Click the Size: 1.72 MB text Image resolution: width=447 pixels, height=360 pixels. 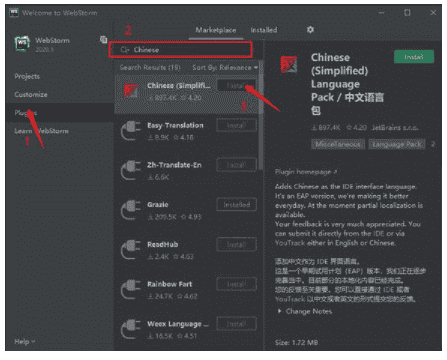point(296,343)
